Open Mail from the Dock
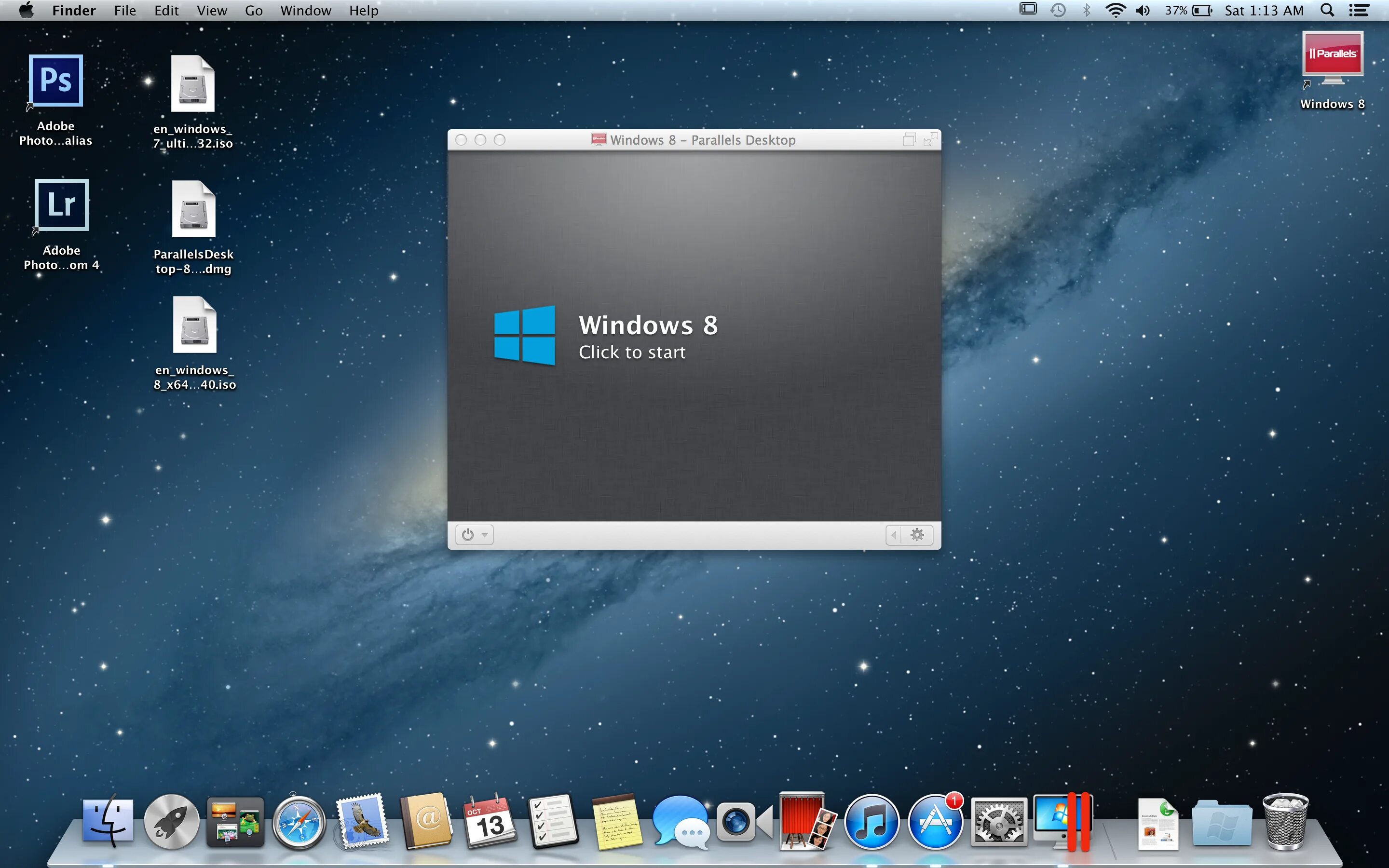Image resolution: width=1389 pixels, height=868 pixels. point(362,821)
